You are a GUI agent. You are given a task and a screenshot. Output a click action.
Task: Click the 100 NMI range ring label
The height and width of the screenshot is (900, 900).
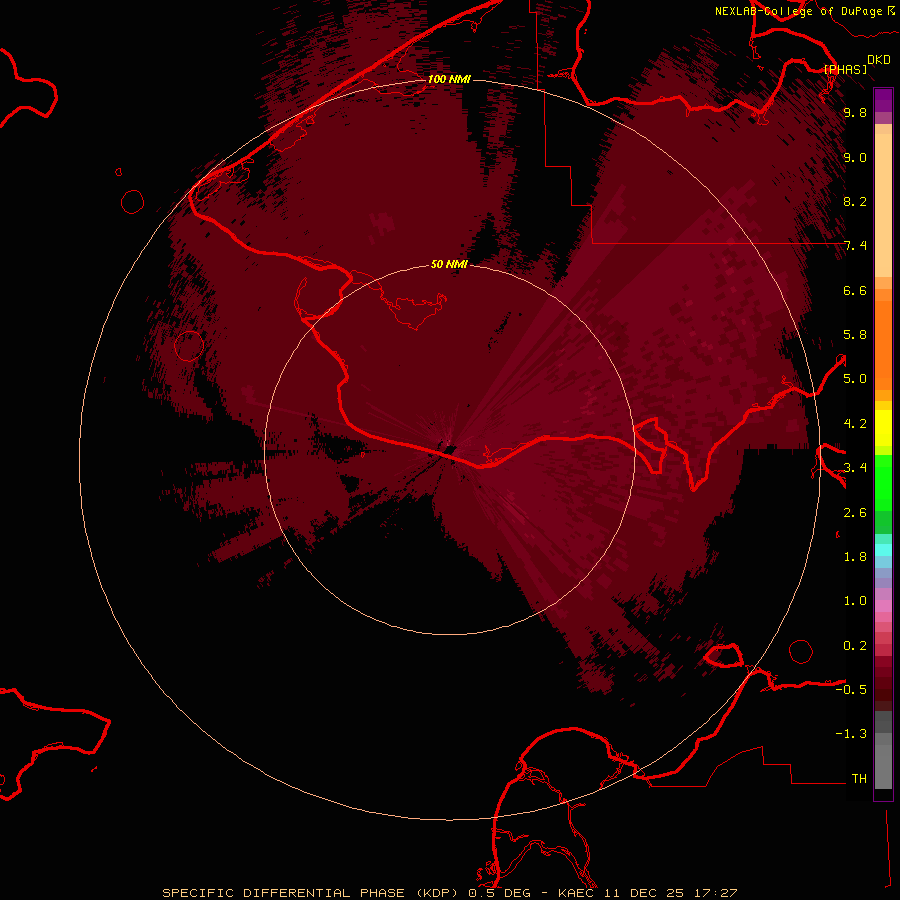[449, 79]
